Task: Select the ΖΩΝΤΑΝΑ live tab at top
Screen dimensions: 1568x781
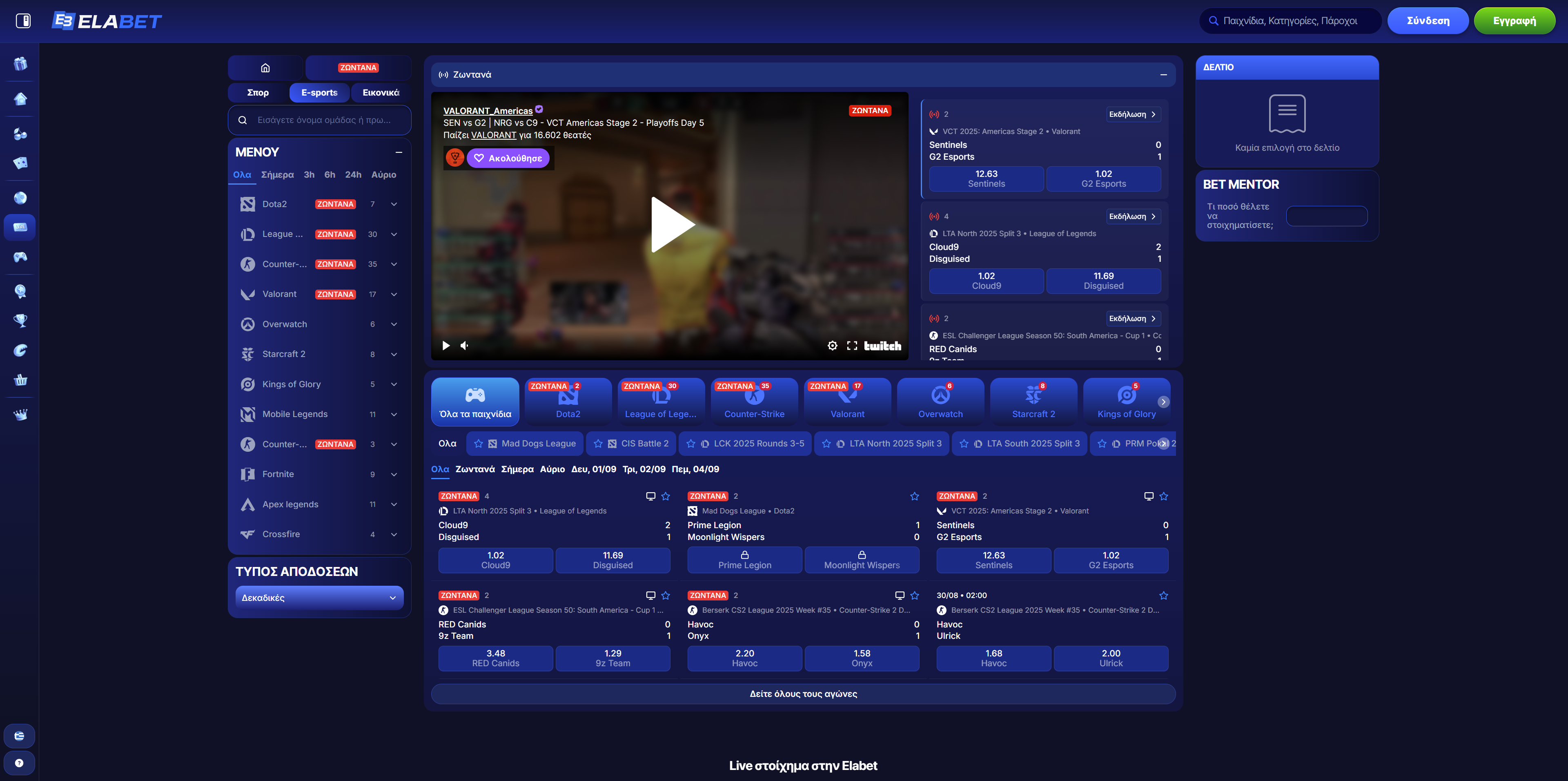Action: 359,67
